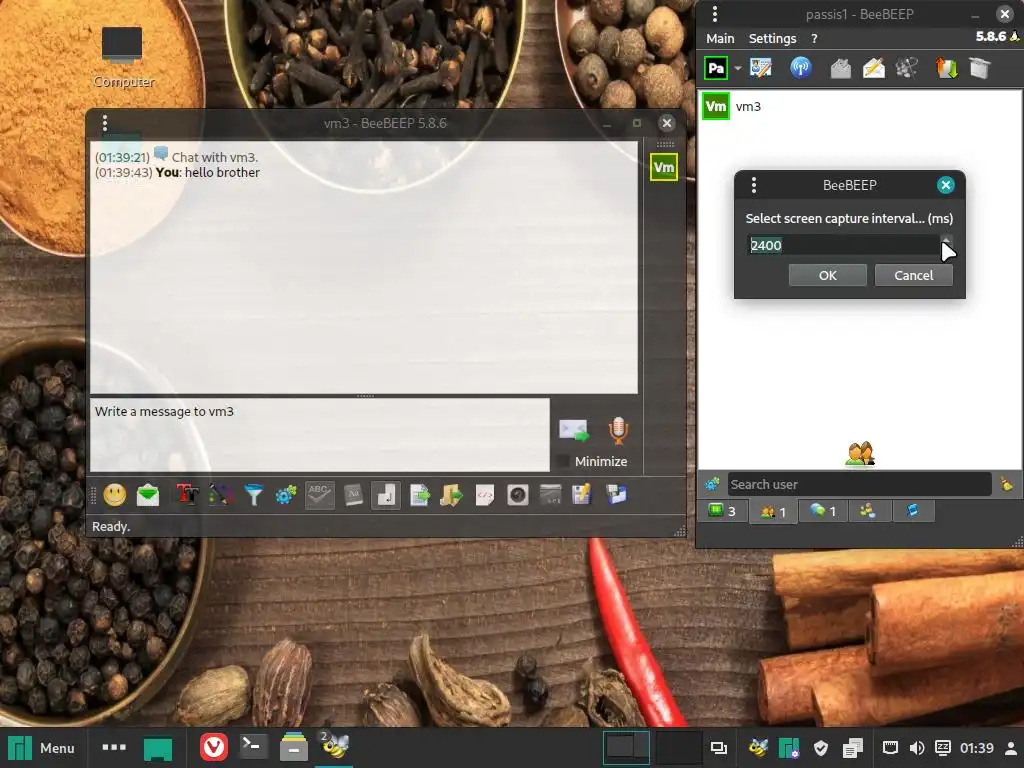Select user vm3 in the user list

coord(860,106)
